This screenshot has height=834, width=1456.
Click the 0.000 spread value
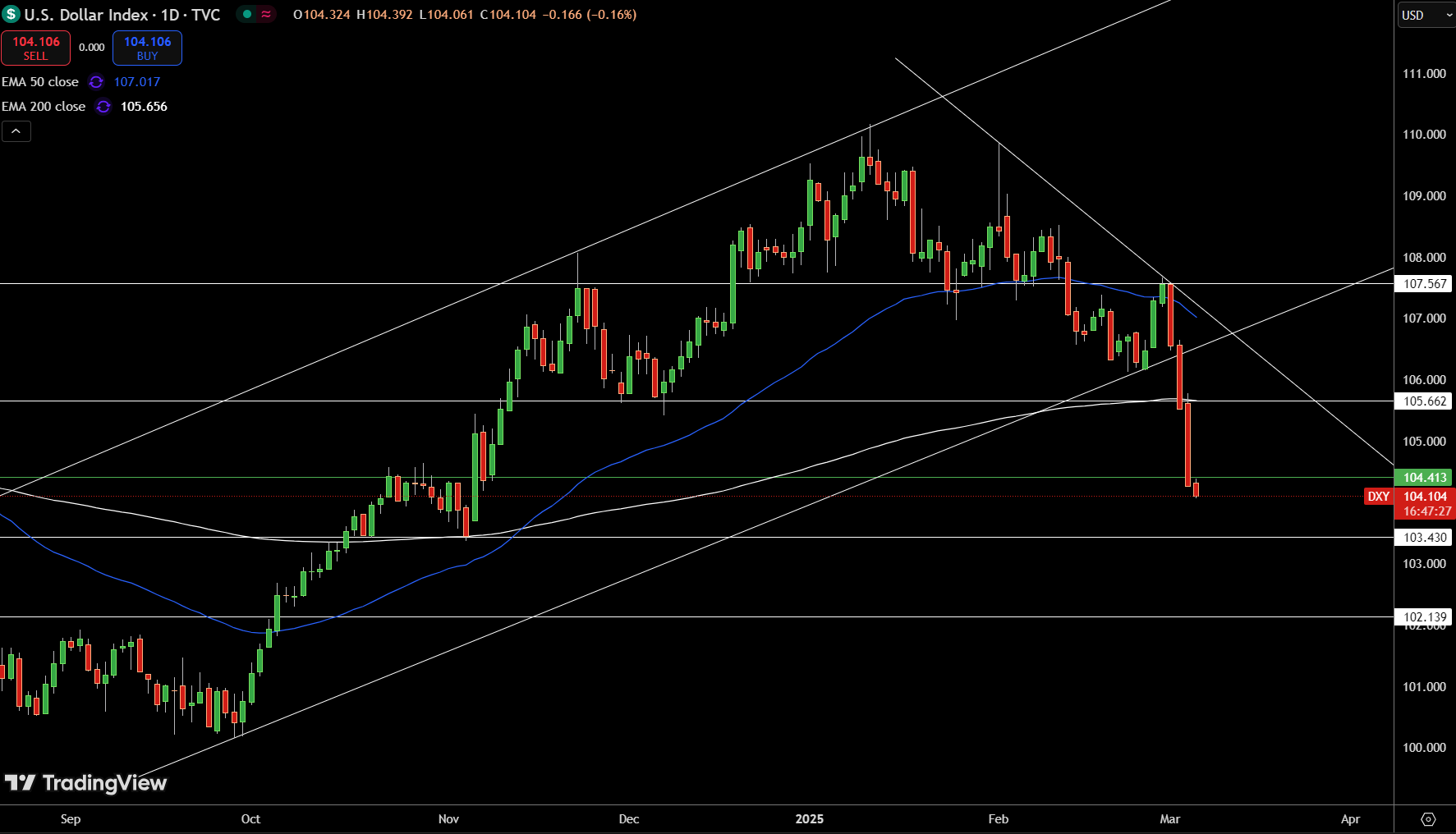tap(91, 48)
